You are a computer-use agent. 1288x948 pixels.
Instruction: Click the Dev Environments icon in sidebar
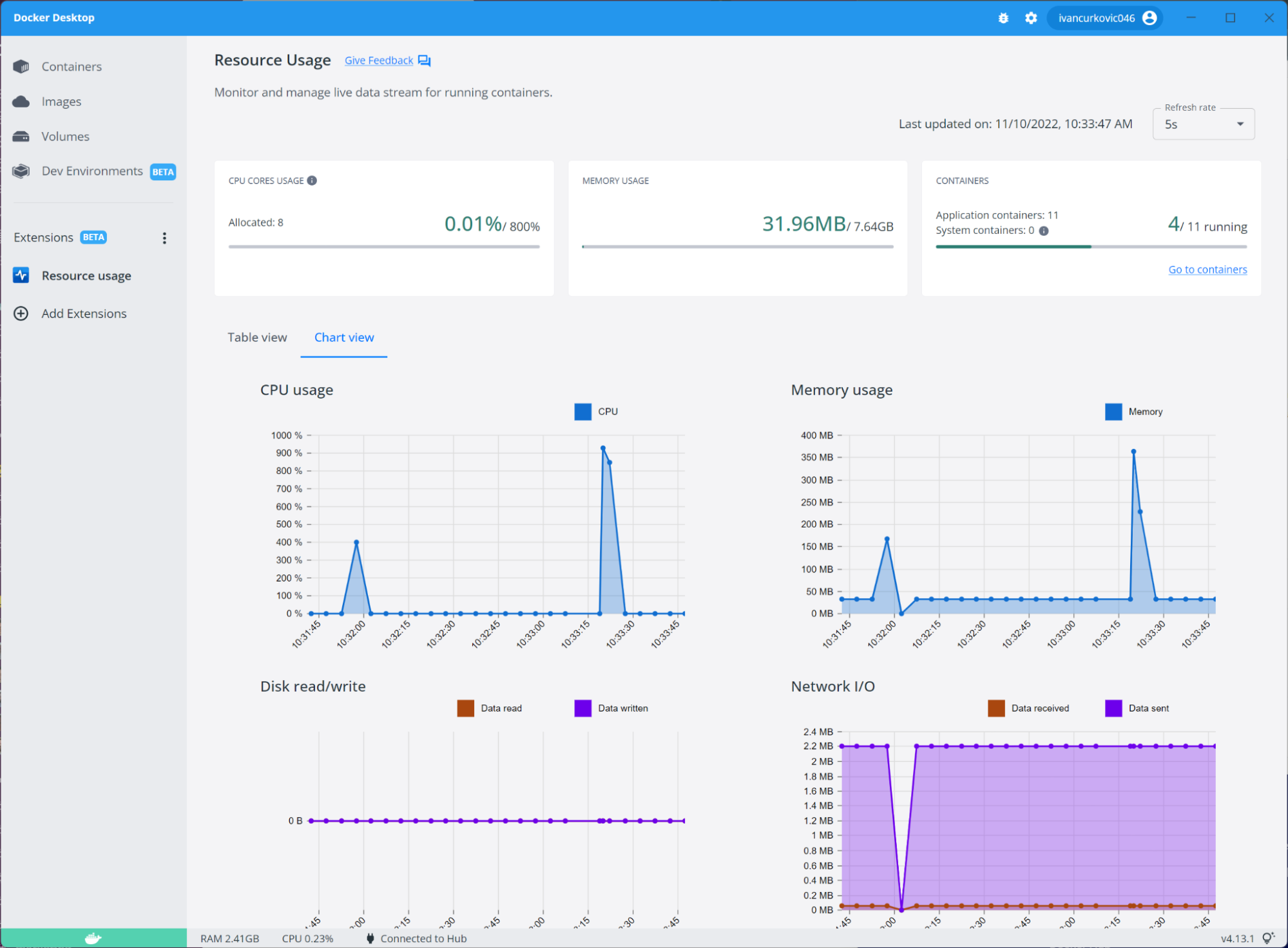23,171
